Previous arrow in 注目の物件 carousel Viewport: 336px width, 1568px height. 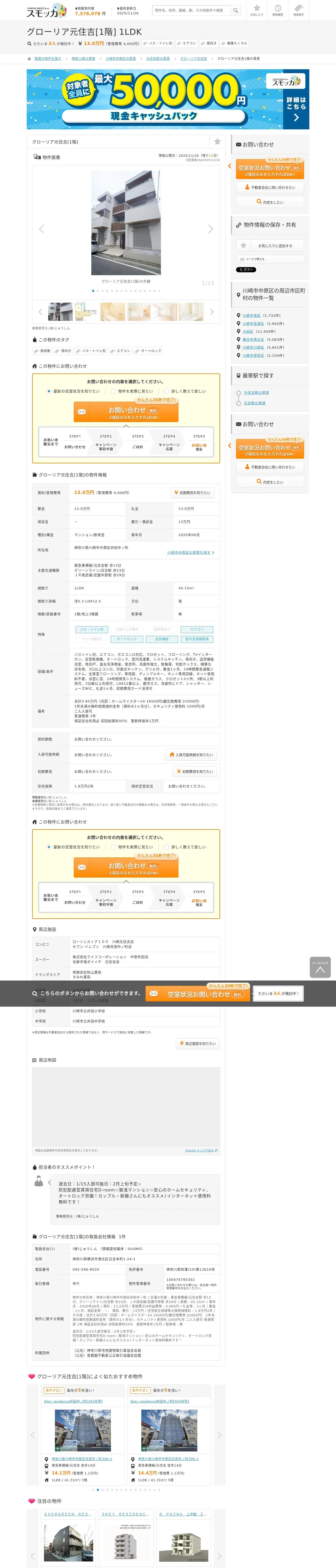tap(33, 1557)
